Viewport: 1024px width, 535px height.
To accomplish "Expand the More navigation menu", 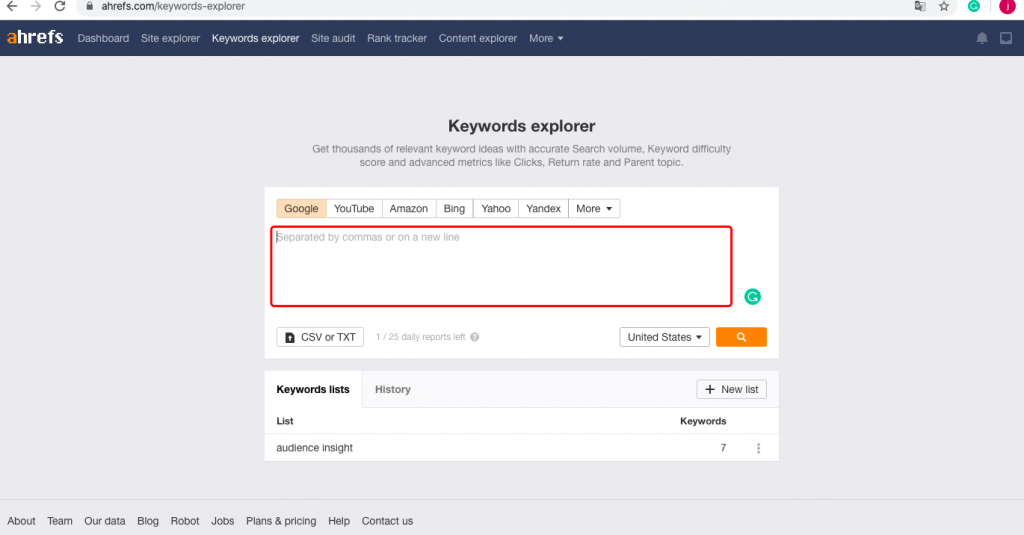I will pyautogui.click(x=546, y=39).
